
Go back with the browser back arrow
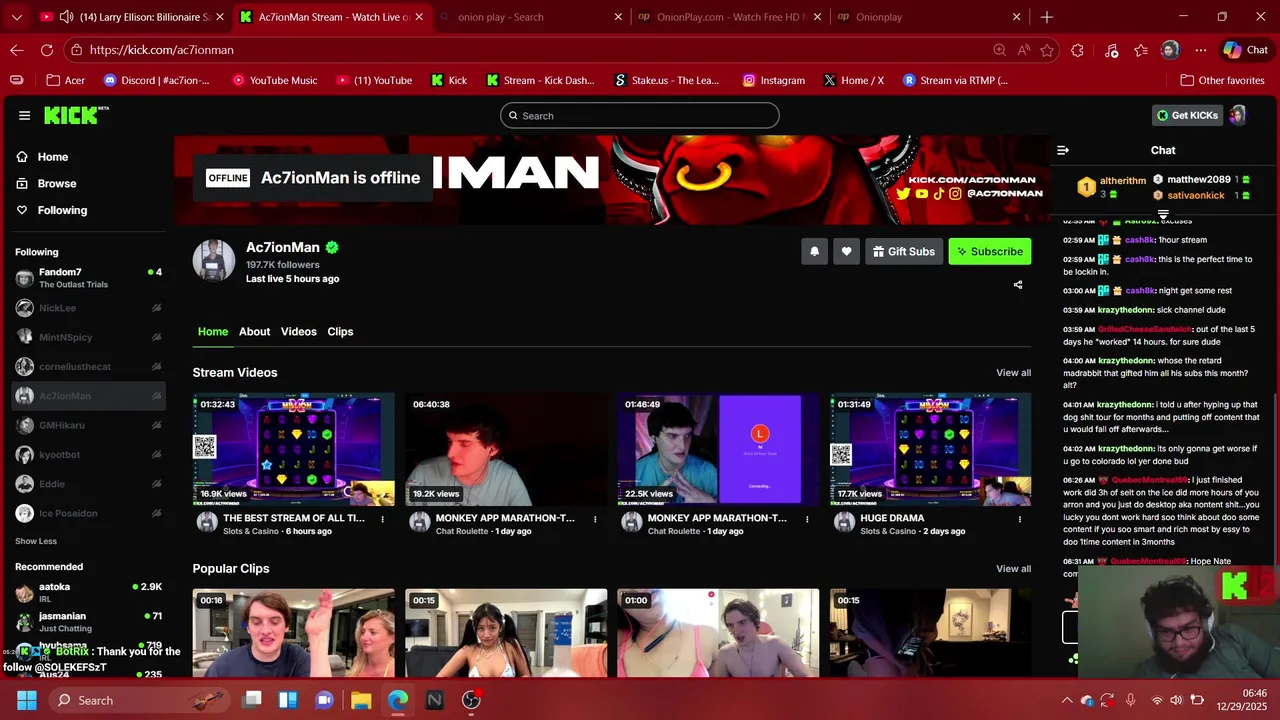17,50
